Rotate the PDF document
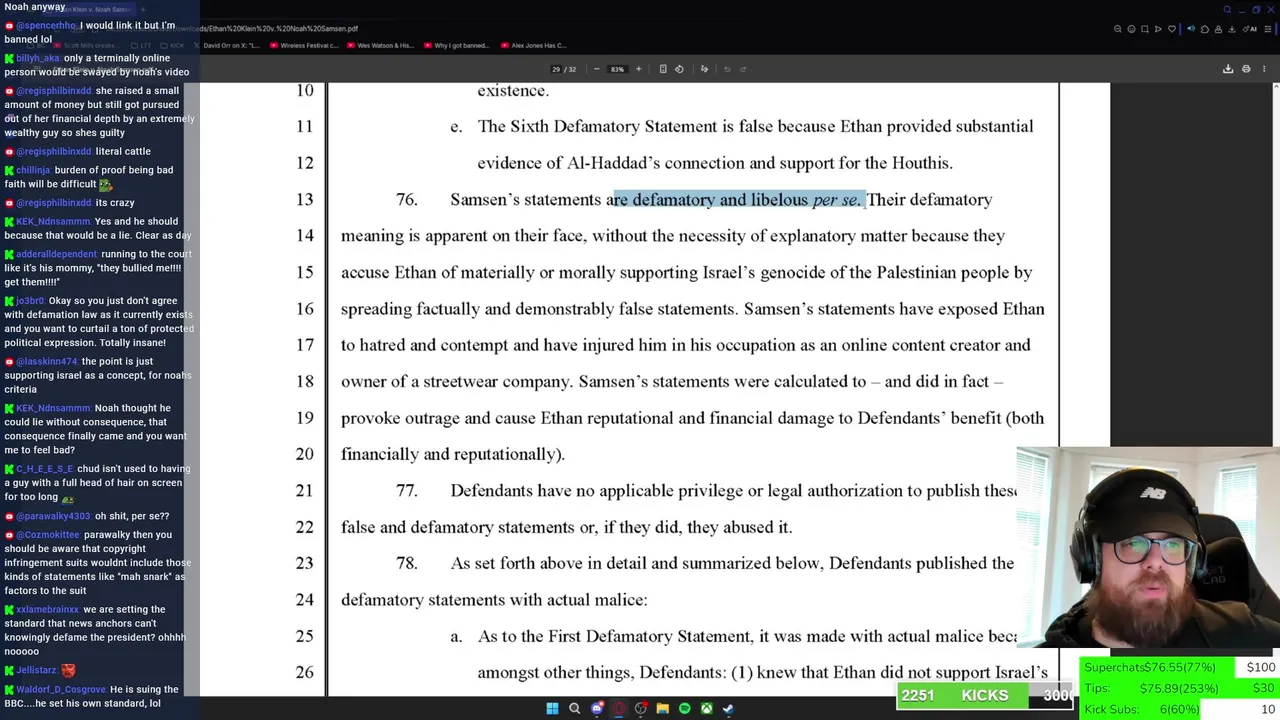 [x=679, y=69]
